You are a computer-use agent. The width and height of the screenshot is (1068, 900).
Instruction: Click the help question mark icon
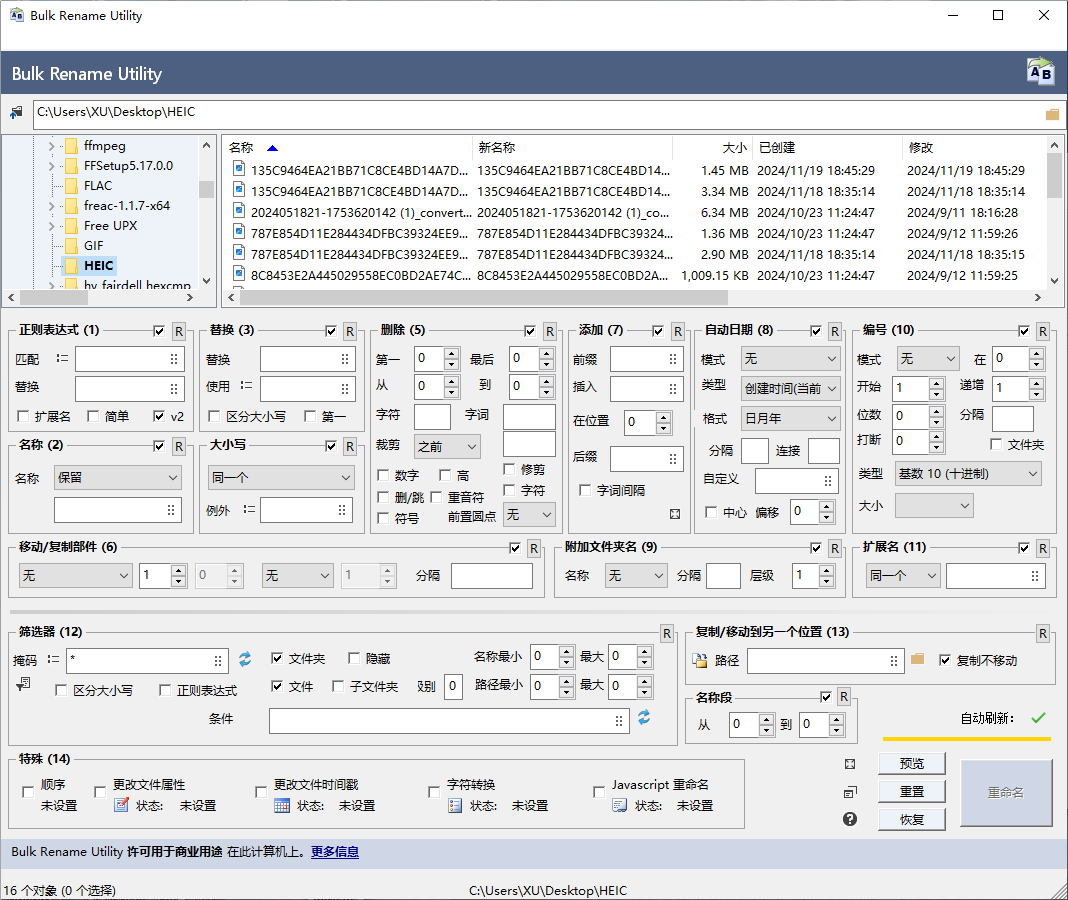click(849, 818)
